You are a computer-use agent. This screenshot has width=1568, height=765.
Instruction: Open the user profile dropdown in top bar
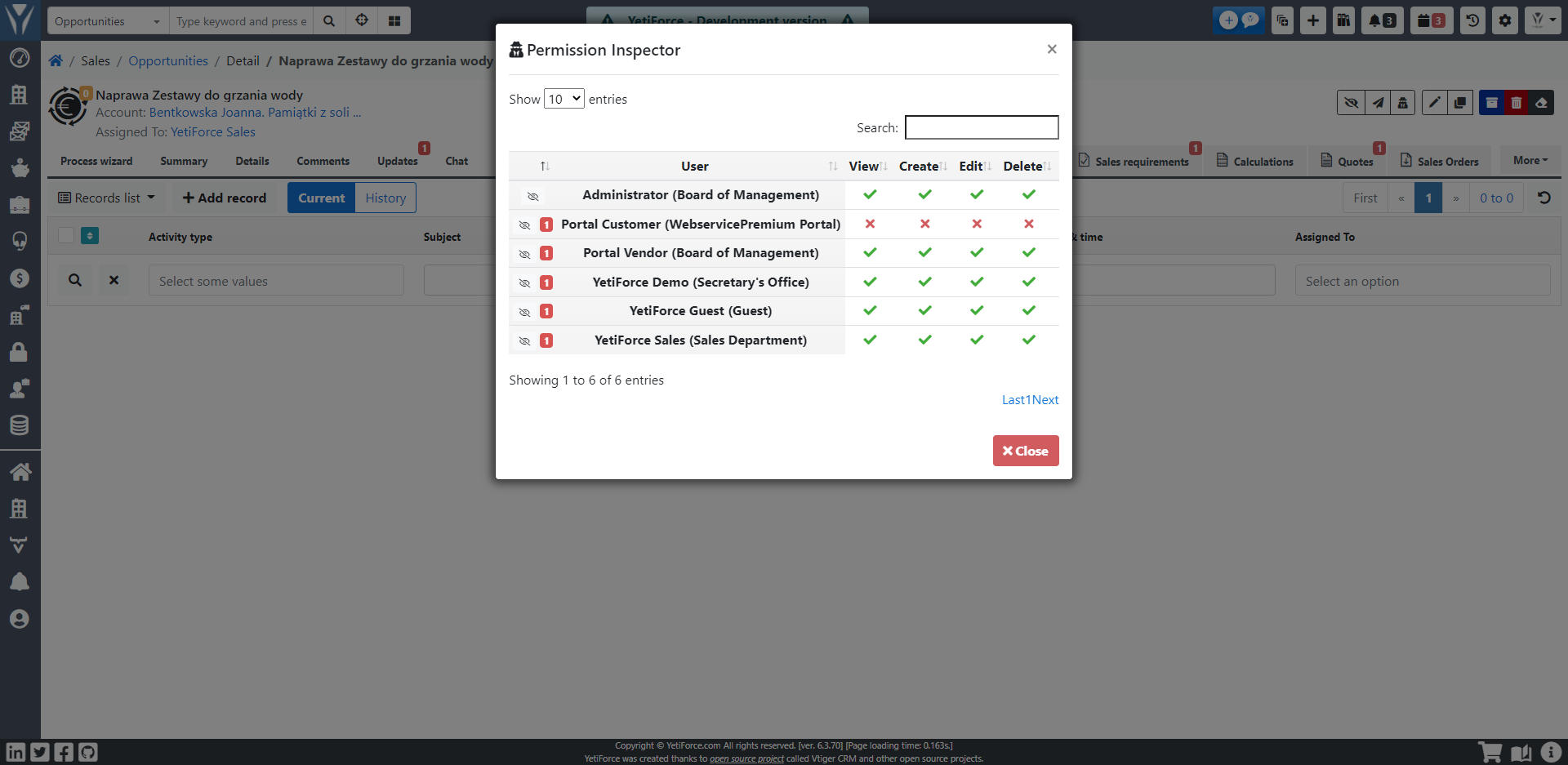point(1543,20)
